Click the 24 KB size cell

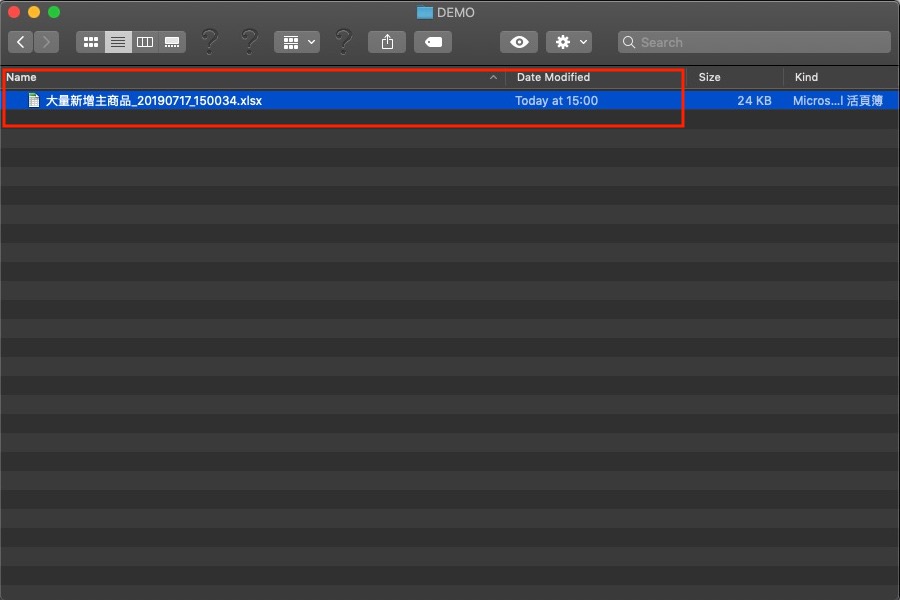point(754,100)
